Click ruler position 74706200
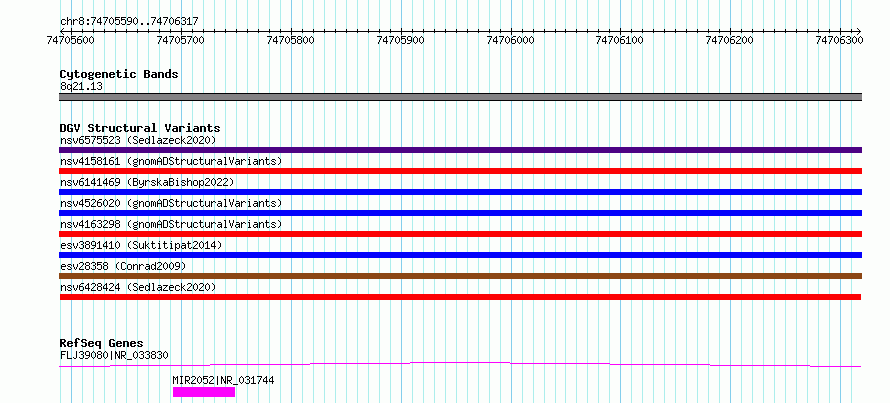Image resolution: width=890 pixels, height=403 pixels. pos(730,40)
